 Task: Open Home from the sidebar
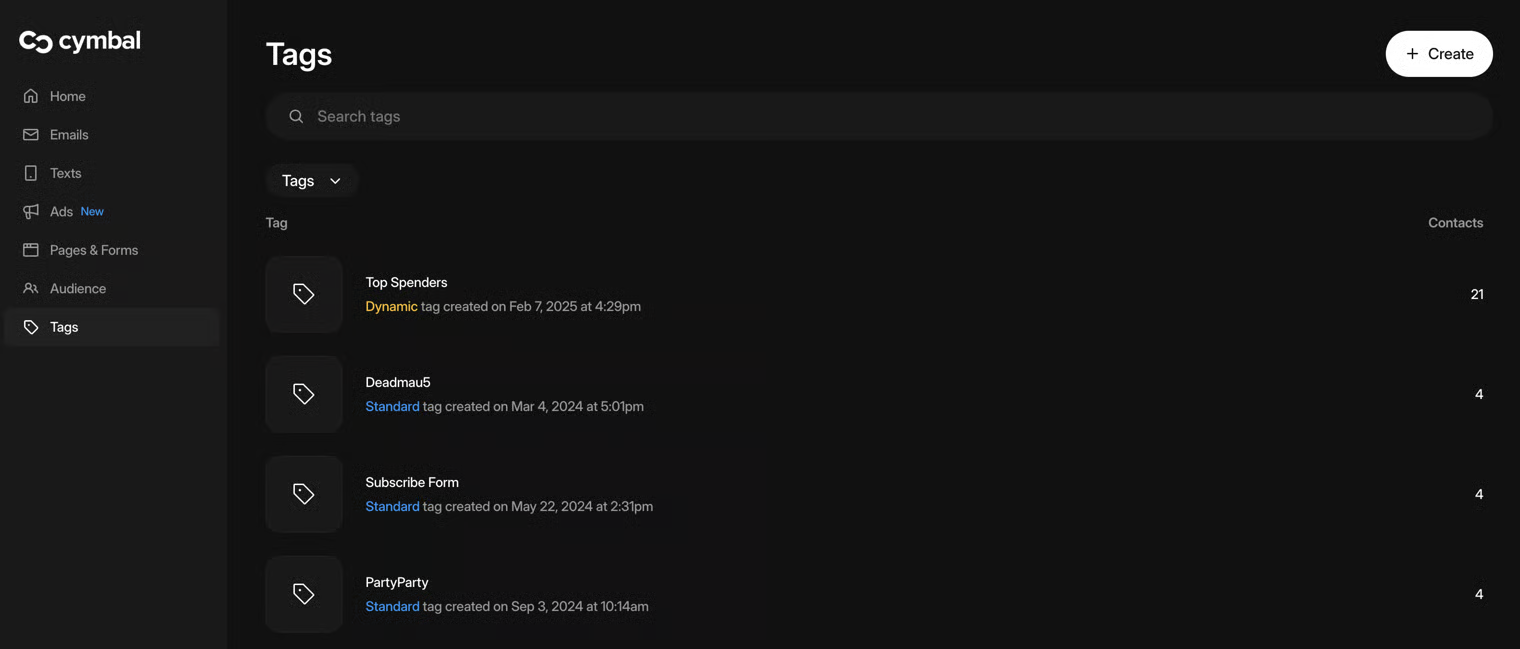click(67, 96)
